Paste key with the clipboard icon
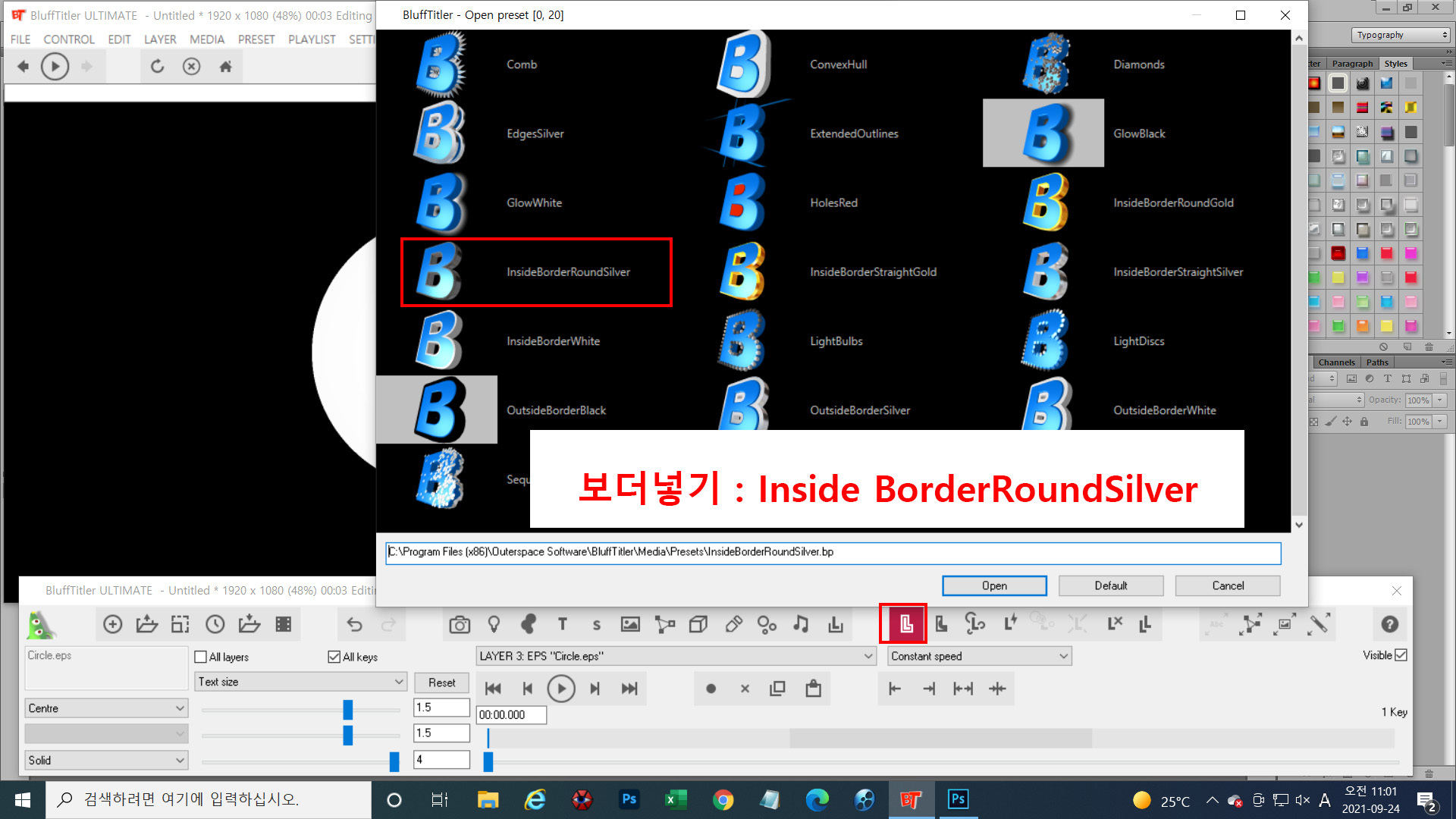This screenshot has height=819, width=1456. (x=813, y=689)
